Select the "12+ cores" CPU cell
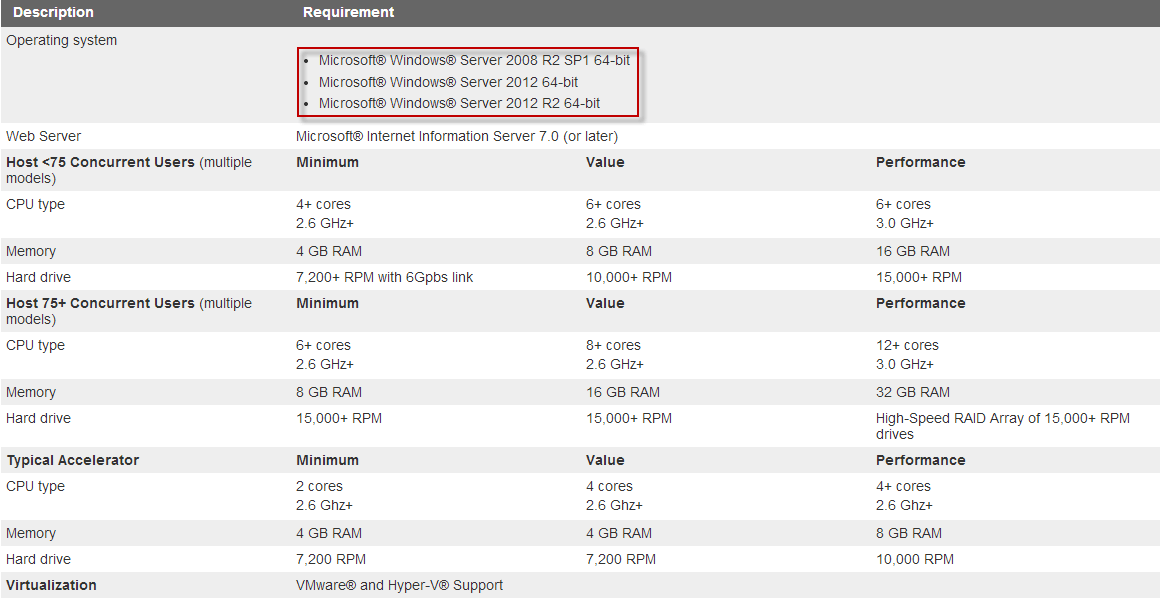This screenshot has height=600, width=1161. (907, 346)
